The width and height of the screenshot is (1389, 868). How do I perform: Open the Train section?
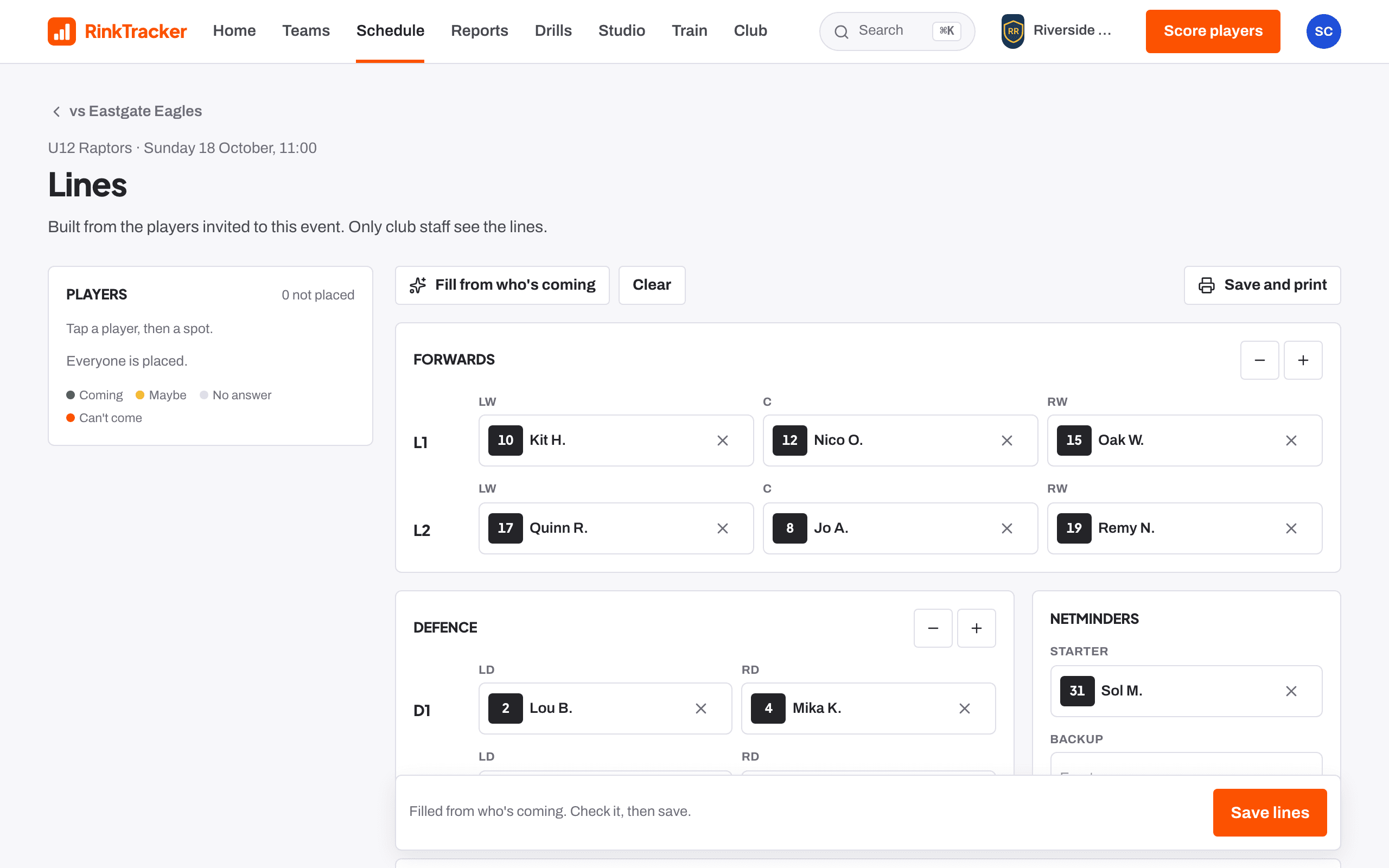689,30
